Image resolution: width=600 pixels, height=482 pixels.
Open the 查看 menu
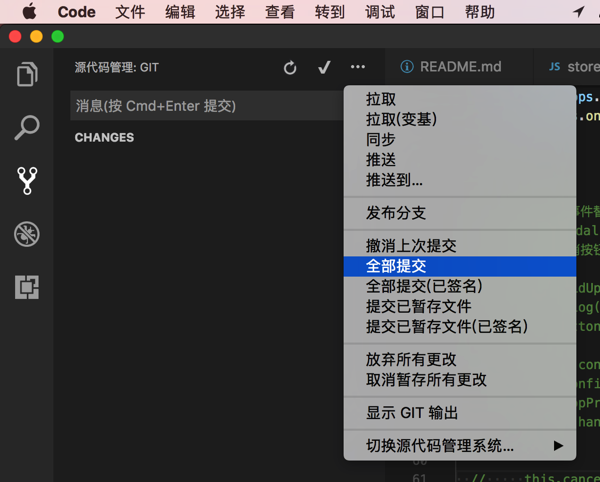pyautogui.click(x=280, y=12)
